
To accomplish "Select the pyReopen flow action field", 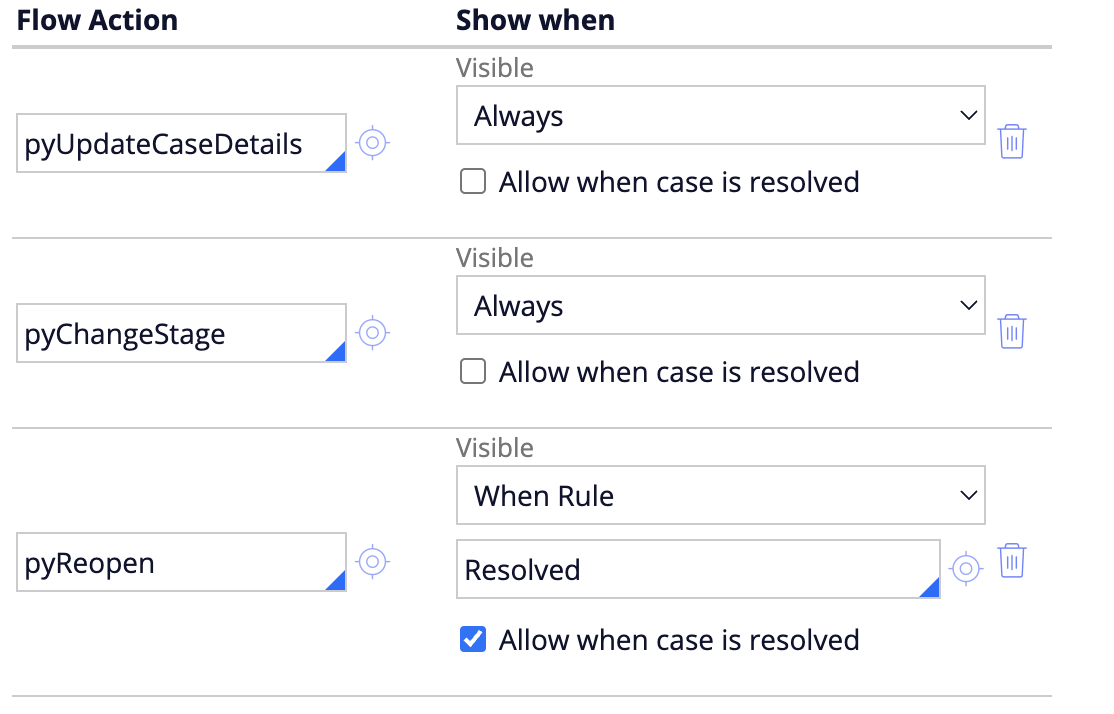I will coord(170,563).
